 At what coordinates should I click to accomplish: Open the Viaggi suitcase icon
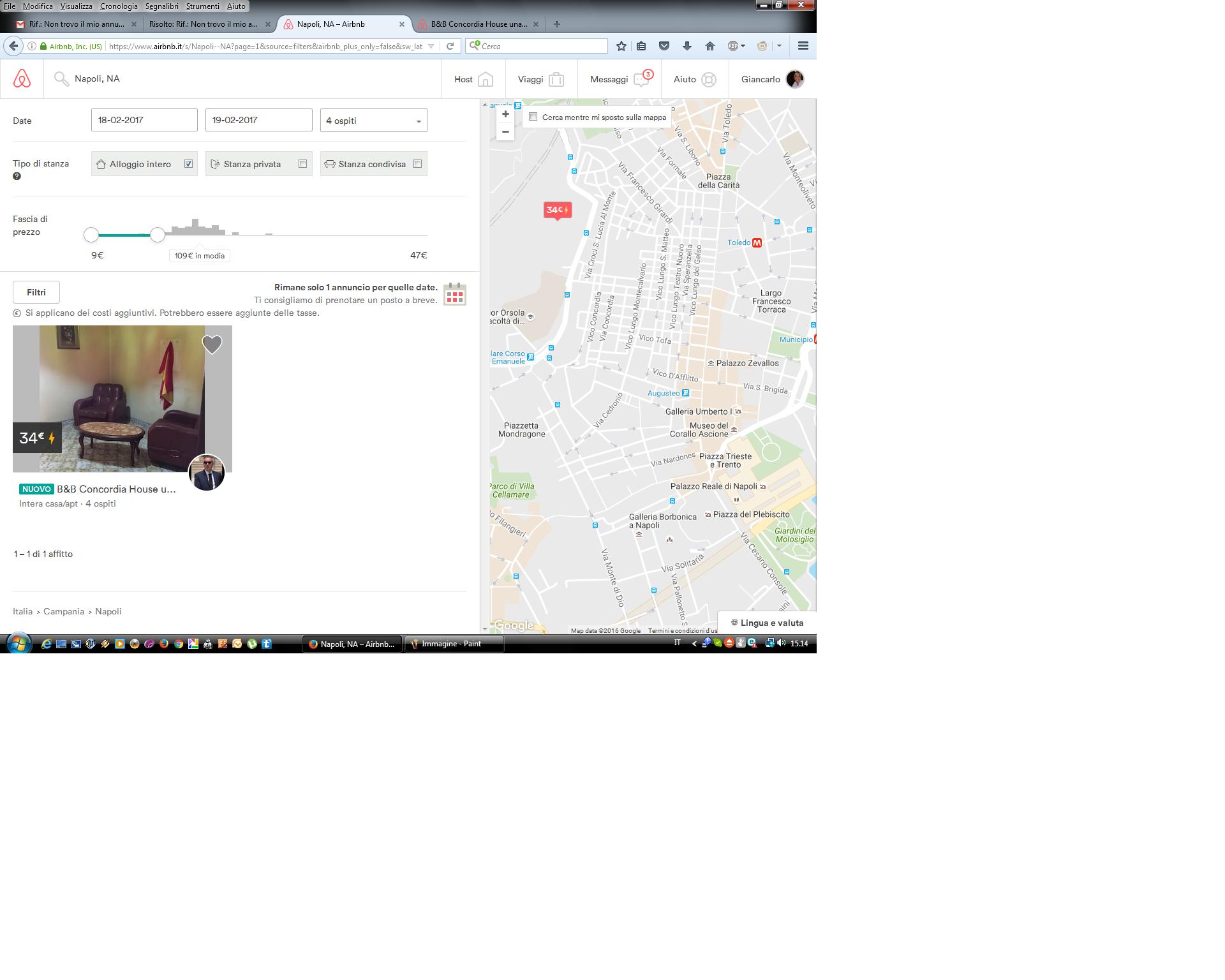pos(556,79)
